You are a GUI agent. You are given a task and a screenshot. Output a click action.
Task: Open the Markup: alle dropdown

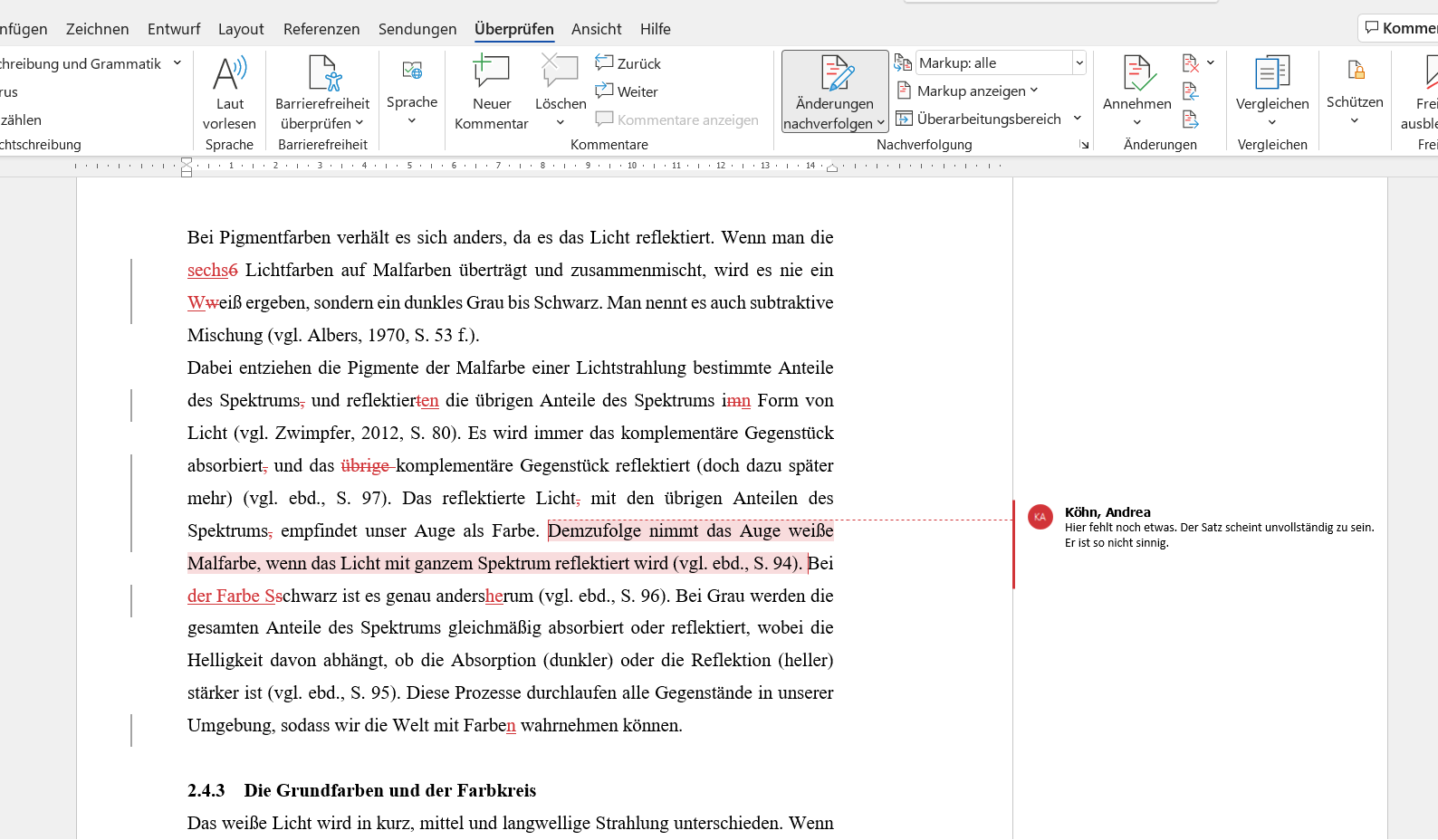coord(1079,62)
